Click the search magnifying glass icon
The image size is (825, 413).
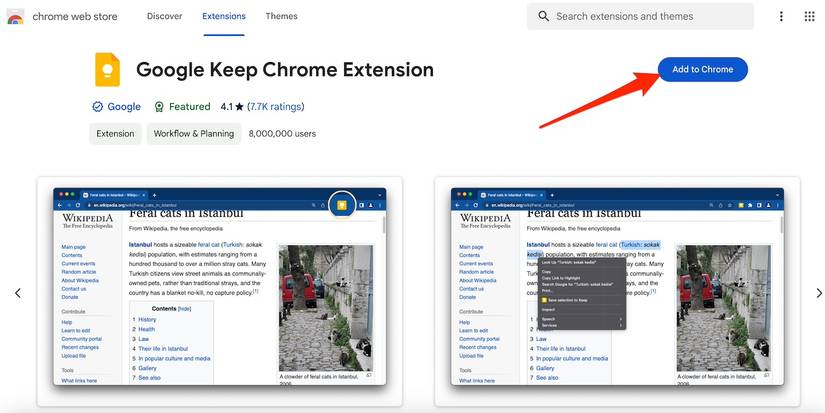tap(544, 16)
